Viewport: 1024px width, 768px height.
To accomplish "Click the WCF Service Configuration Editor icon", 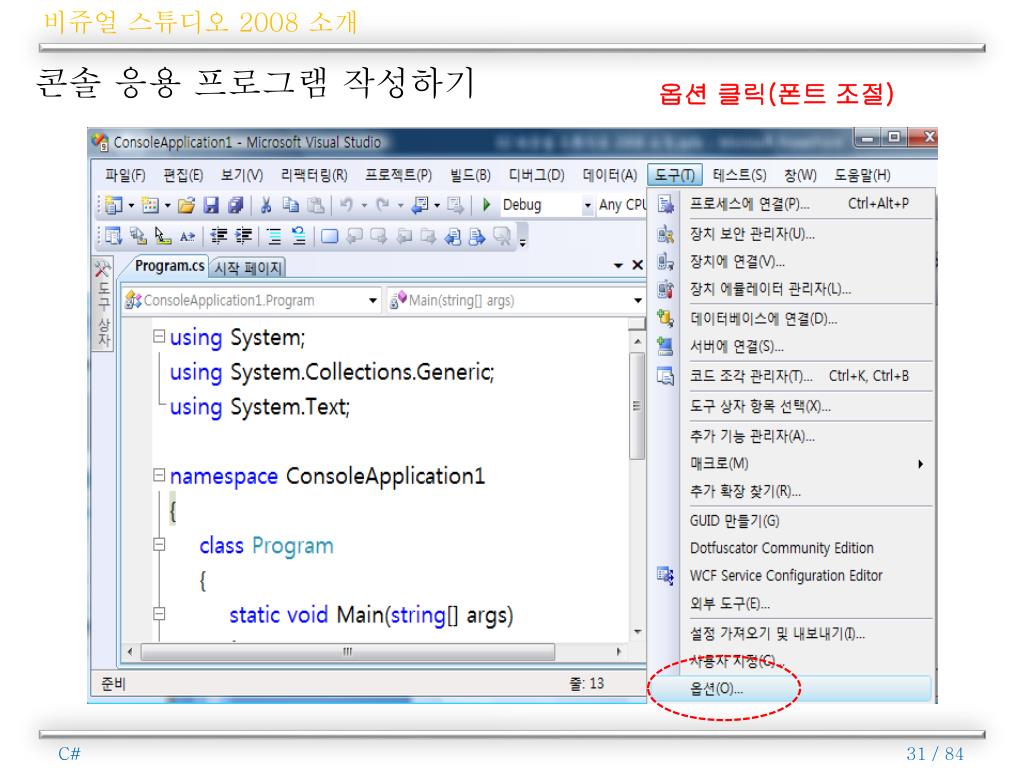I will [665, 575].
